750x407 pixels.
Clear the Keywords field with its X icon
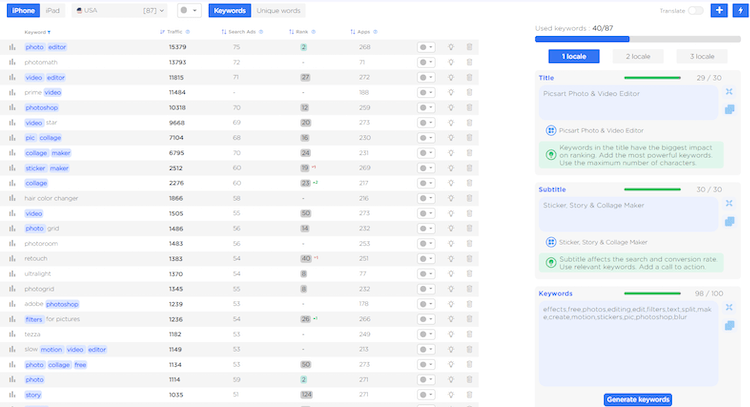pos(729,307)
